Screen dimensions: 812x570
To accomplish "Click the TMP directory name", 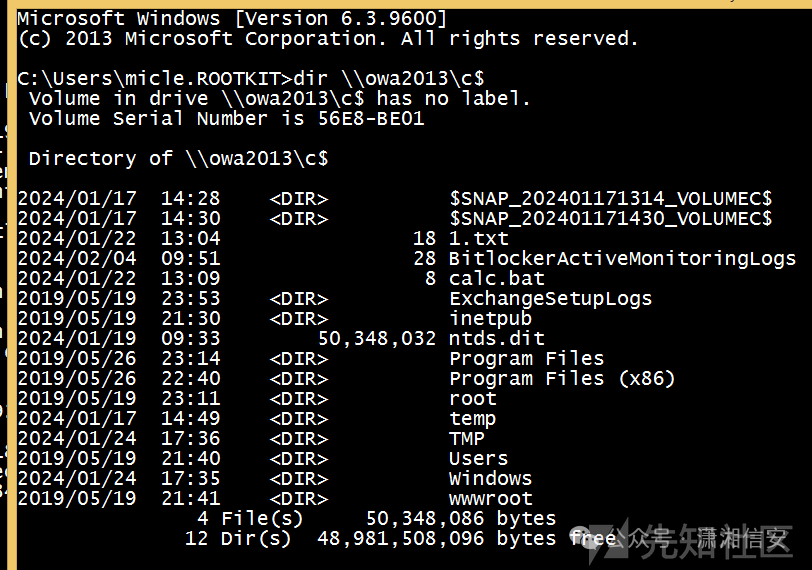I will point(467,439).
